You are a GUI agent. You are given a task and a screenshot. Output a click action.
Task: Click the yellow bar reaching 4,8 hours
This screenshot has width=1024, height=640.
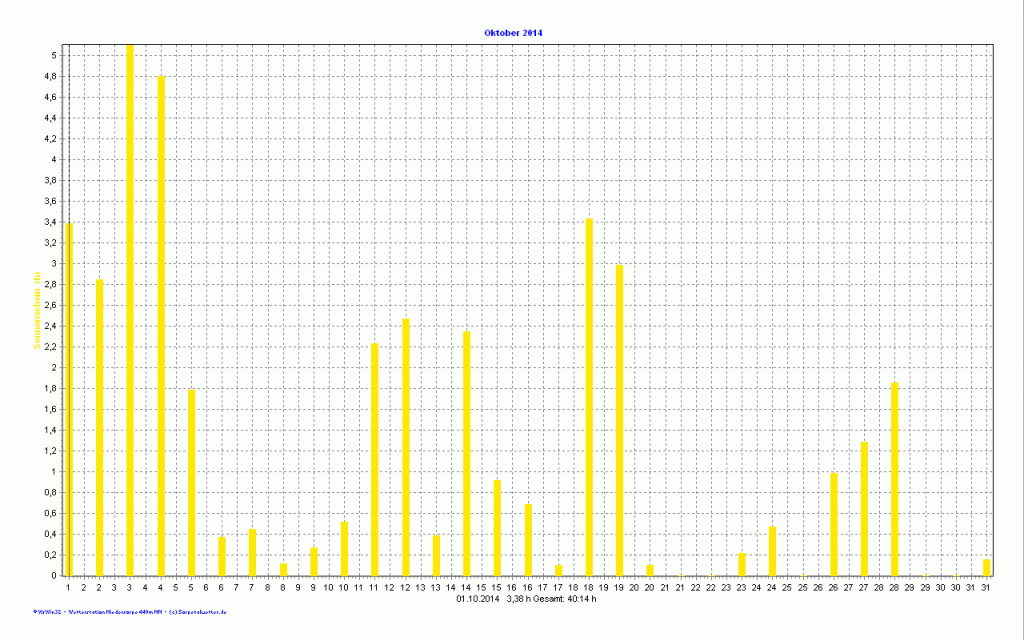[161, 325]
